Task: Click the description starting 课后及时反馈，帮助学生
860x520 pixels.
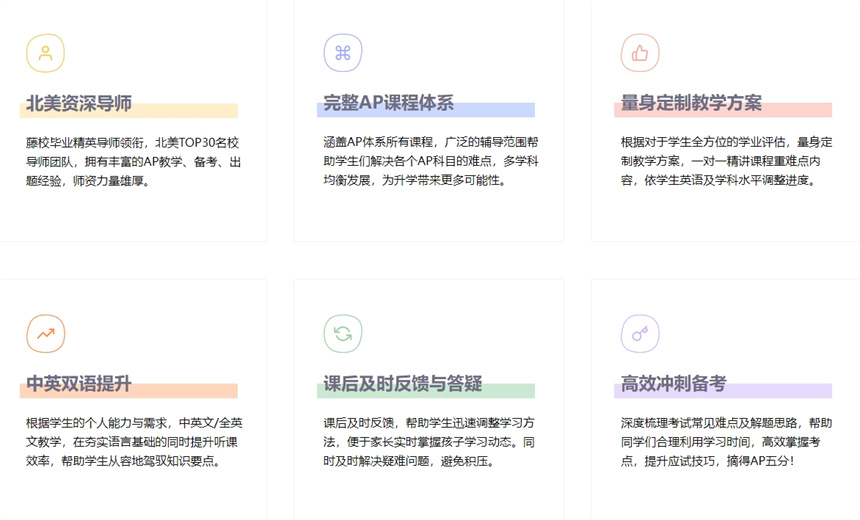Action: [x=430, y=442]
